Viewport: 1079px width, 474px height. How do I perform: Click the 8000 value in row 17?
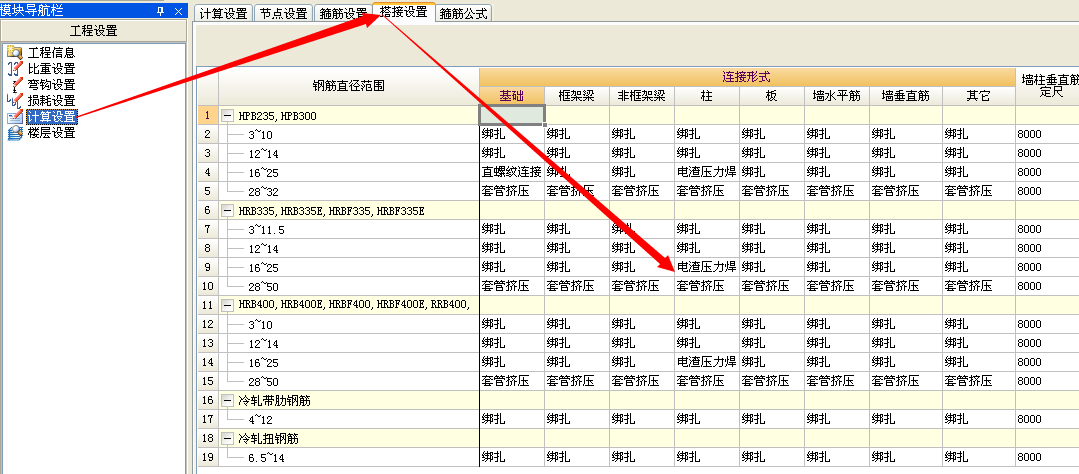click(x=1047, y=419)
